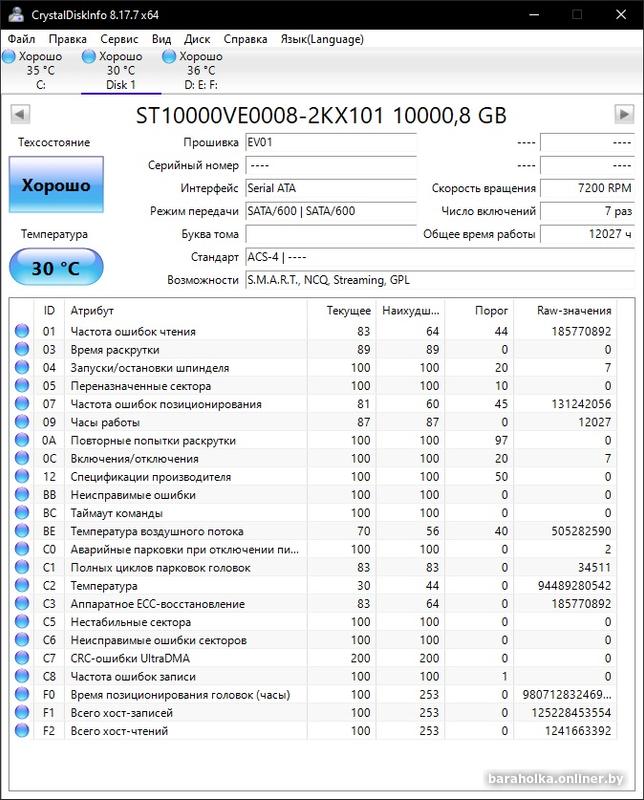Click the blue status orb of C: drive
Image resolution: width=644 pixels, height=800 pixels.
[9, 57]
